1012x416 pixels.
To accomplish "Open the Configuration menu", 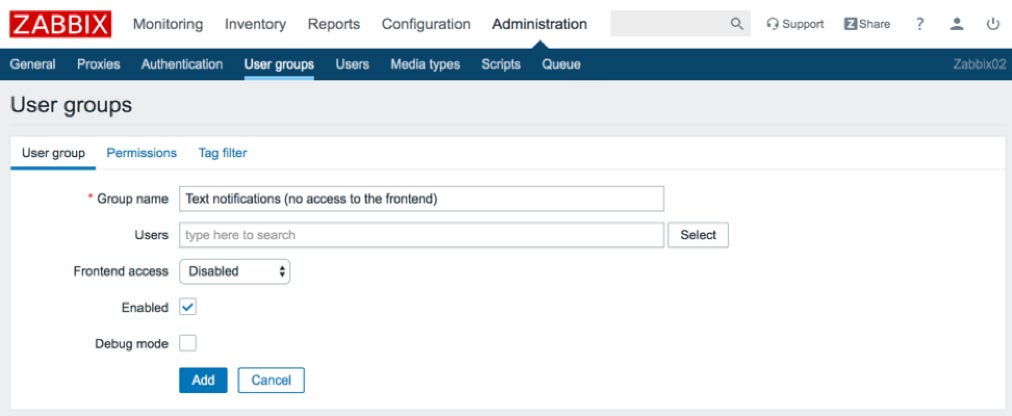I will click(x=426, y=25).
